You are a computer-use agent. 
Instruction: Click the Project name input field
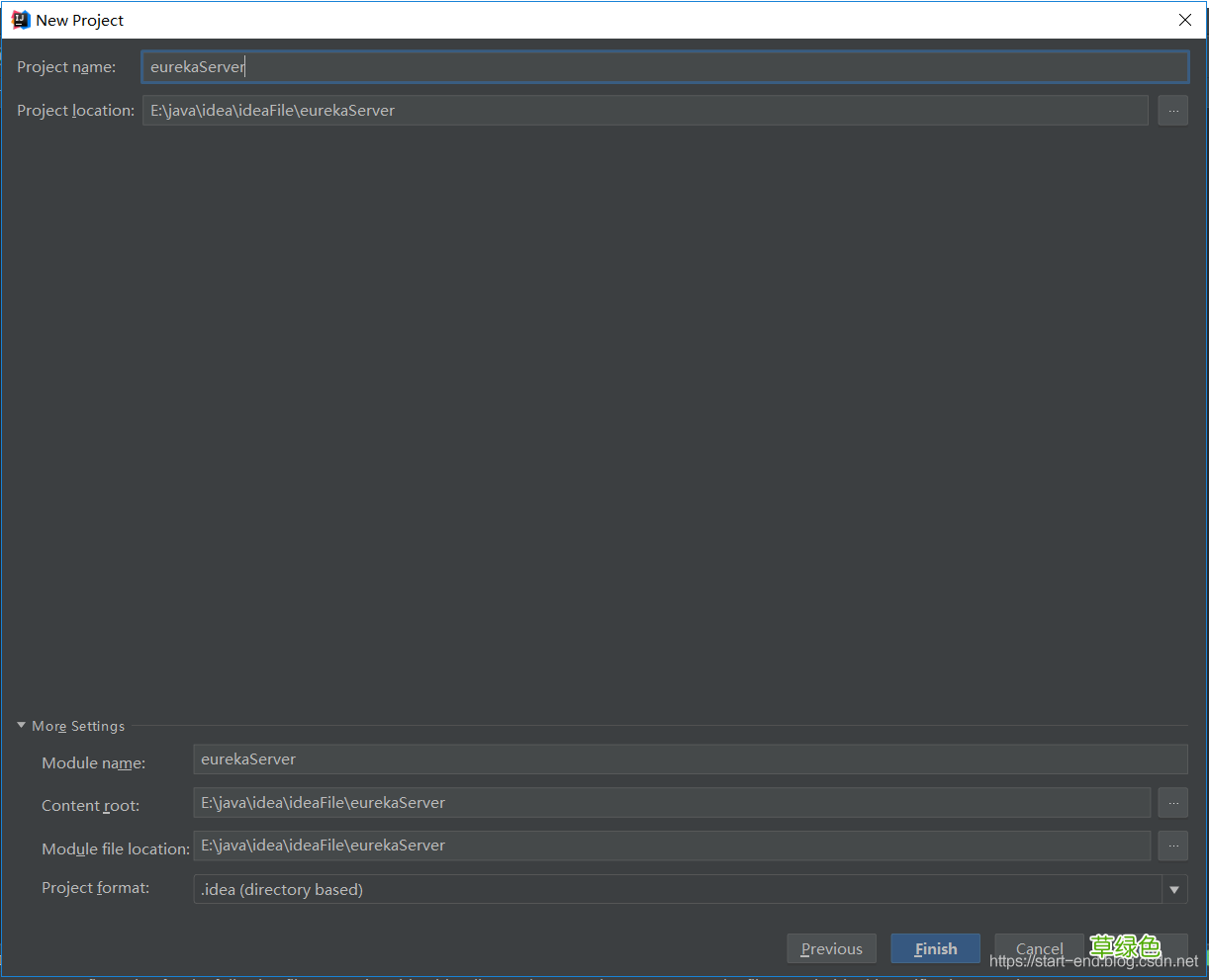(665, 67)
